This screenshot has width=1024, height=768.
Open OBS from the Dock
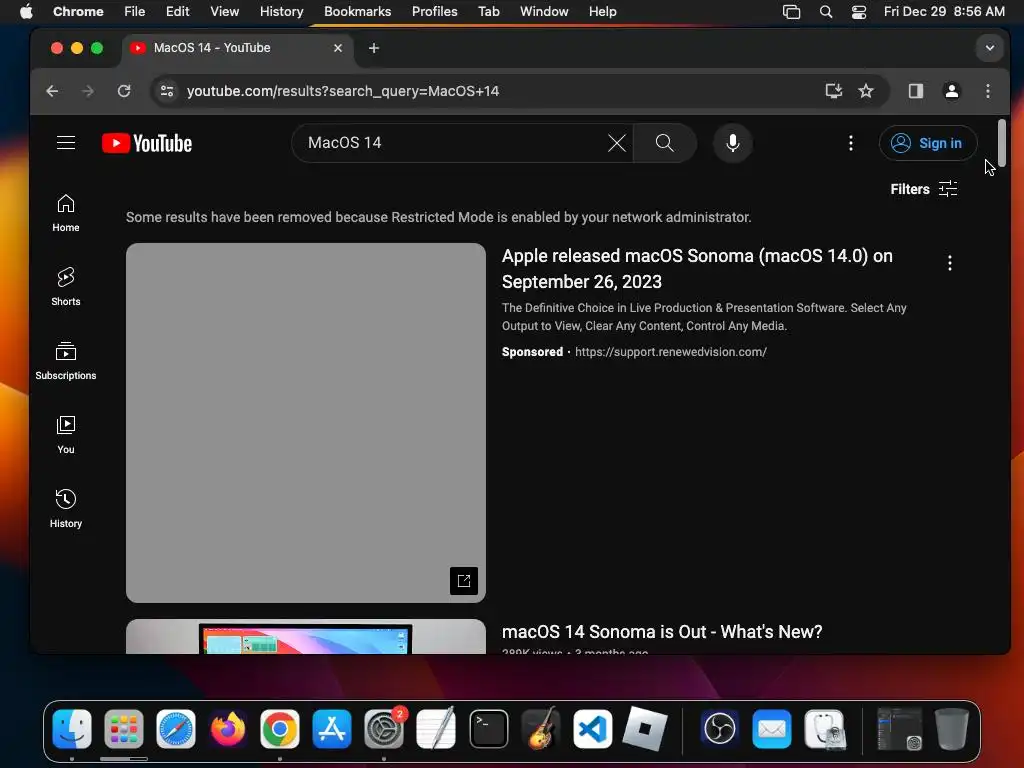720,729
